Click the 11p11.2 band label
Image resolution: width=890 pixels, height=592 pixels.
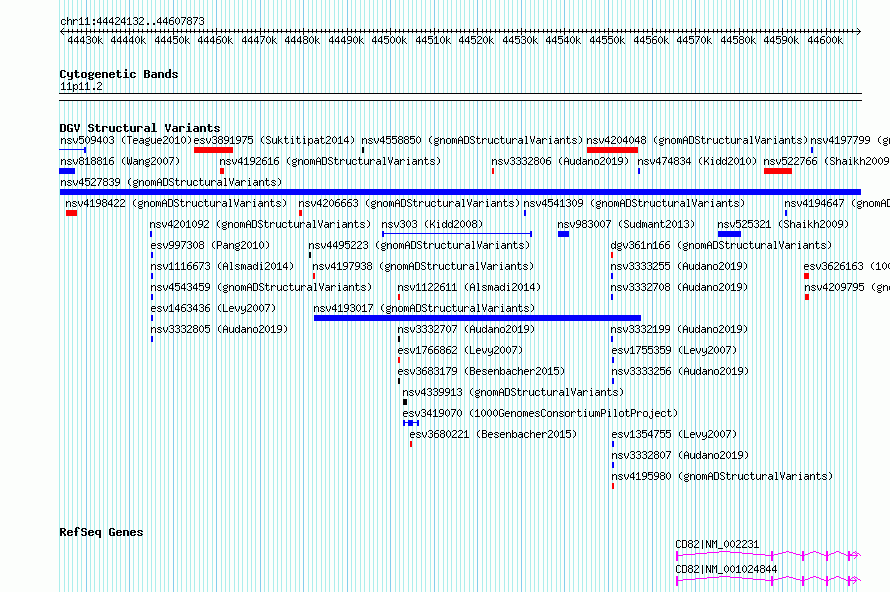point(81,86)
